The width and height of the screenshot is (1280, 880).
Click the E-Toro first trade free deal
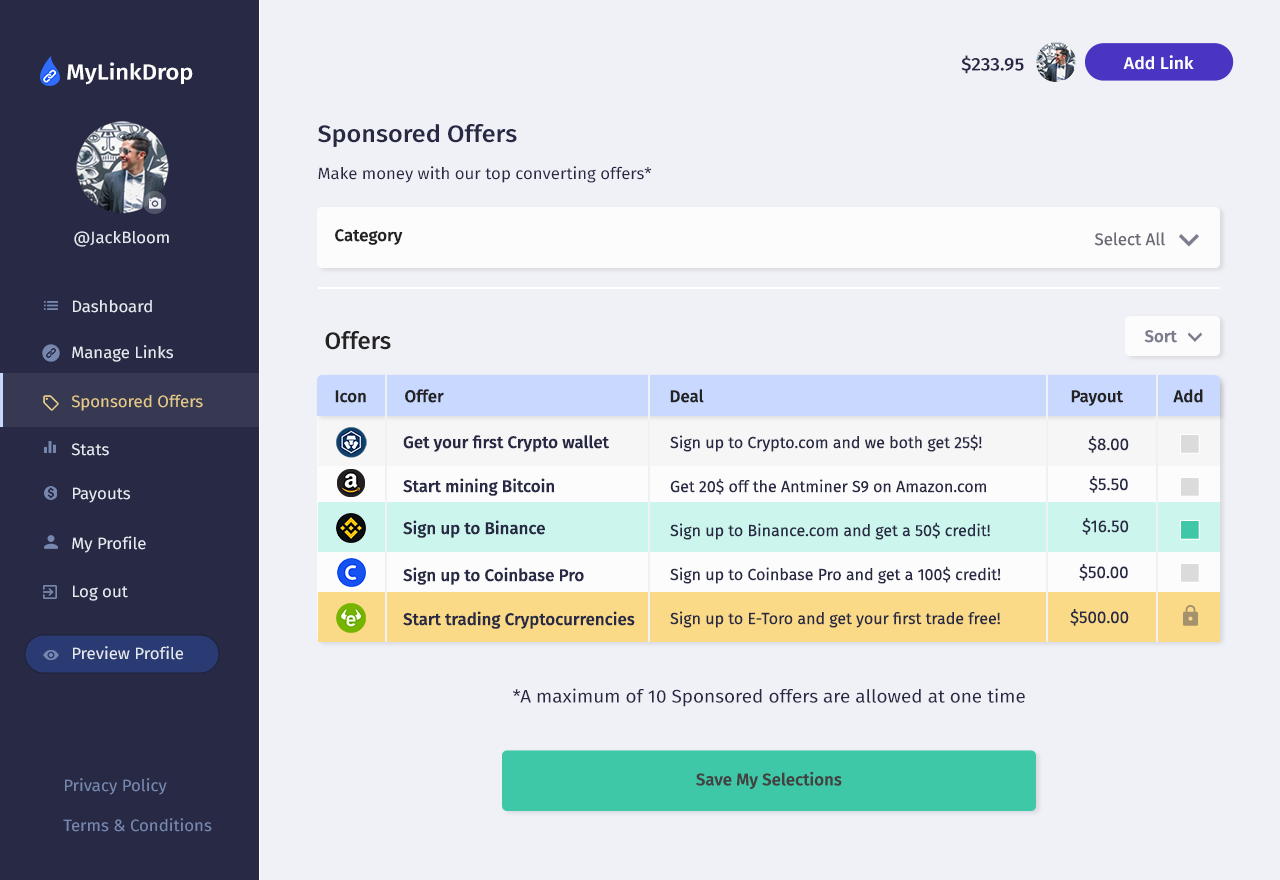(x=835, y=619)
